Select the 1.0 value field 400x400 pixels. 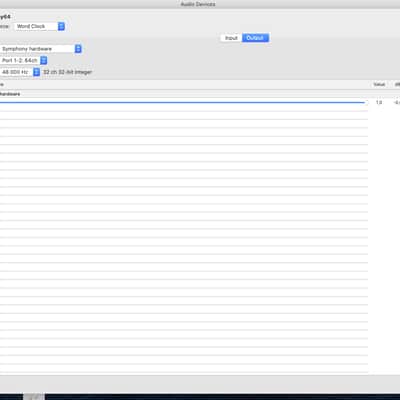click(x=379, y=102)
